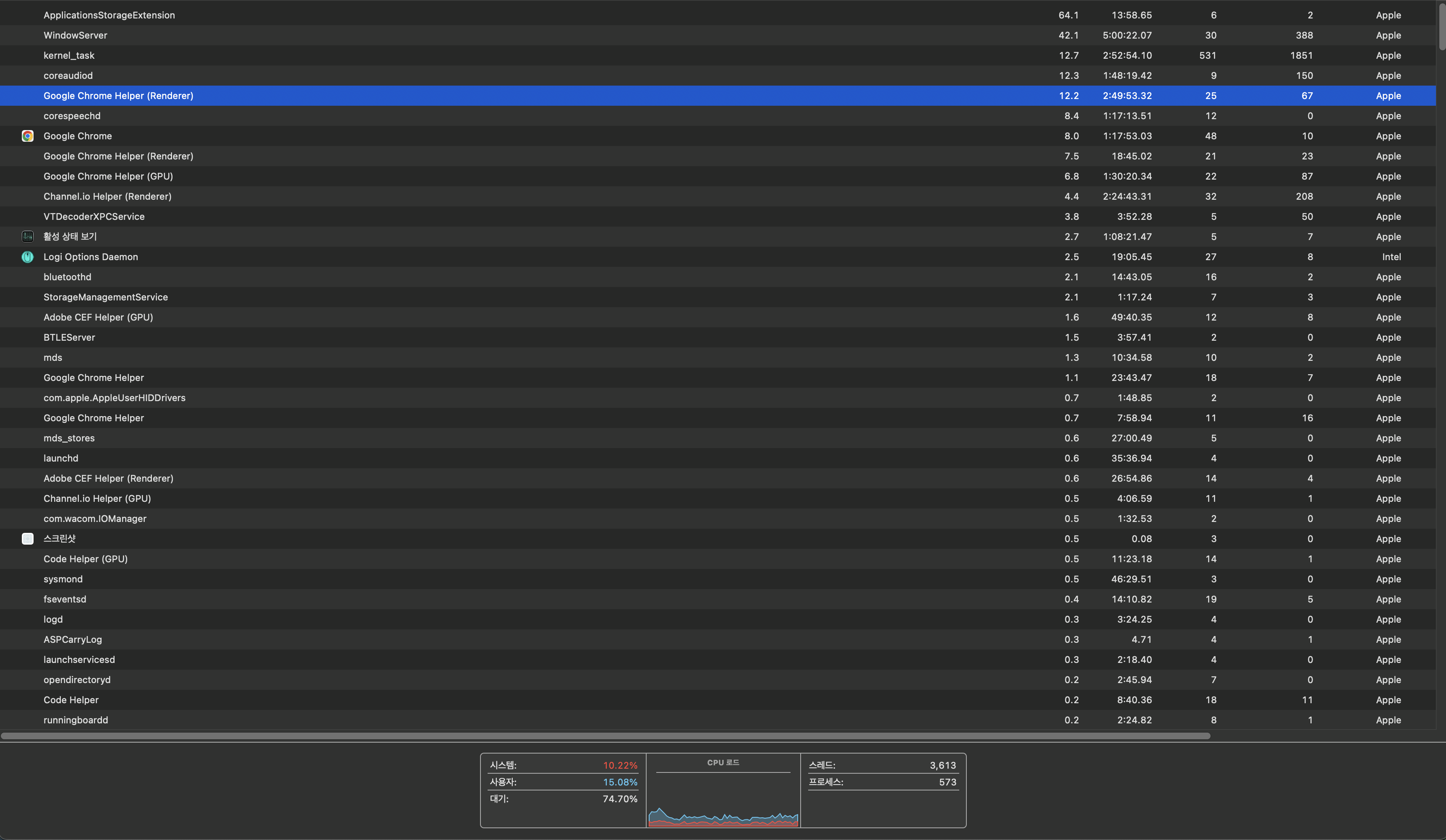Select the Google Chrome process name
The image size is (1446, 840).
pos(78,136)
